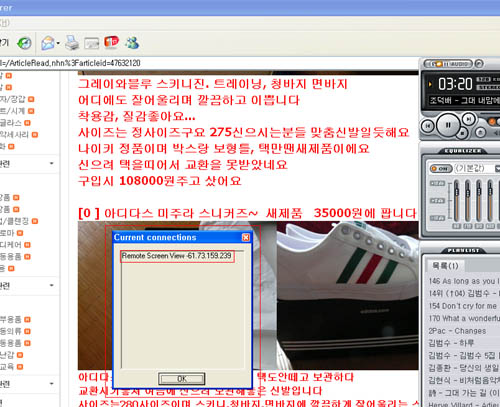Viewport: 500px width, 407px height.
Task: Adjust the first equalizer band slider
Action: point(456,201)
